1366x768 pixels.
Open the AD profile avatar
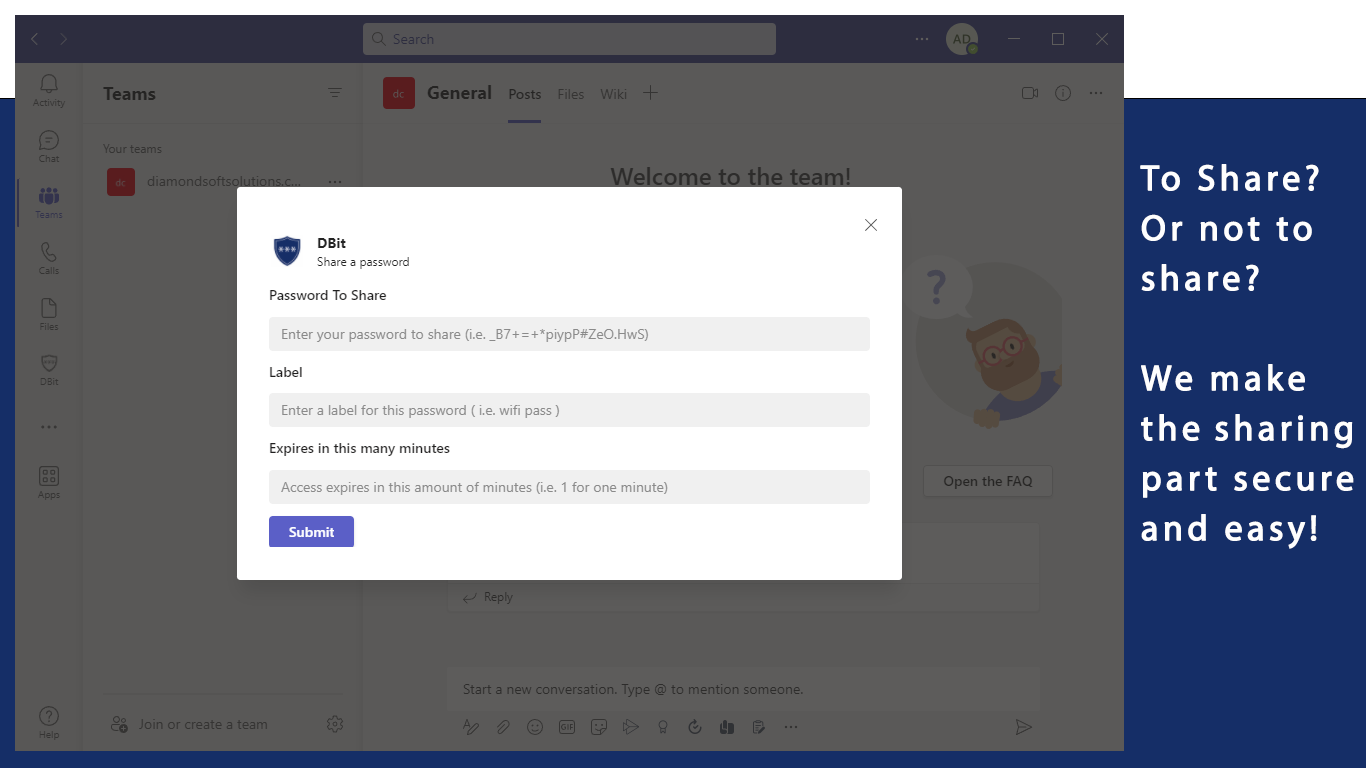962,39
